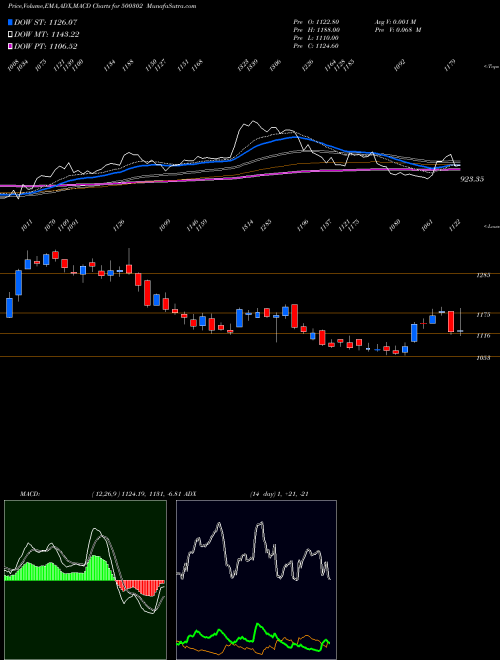
Task: Click the magenta DOW PT legend swatch
Action: coord(10,46)
